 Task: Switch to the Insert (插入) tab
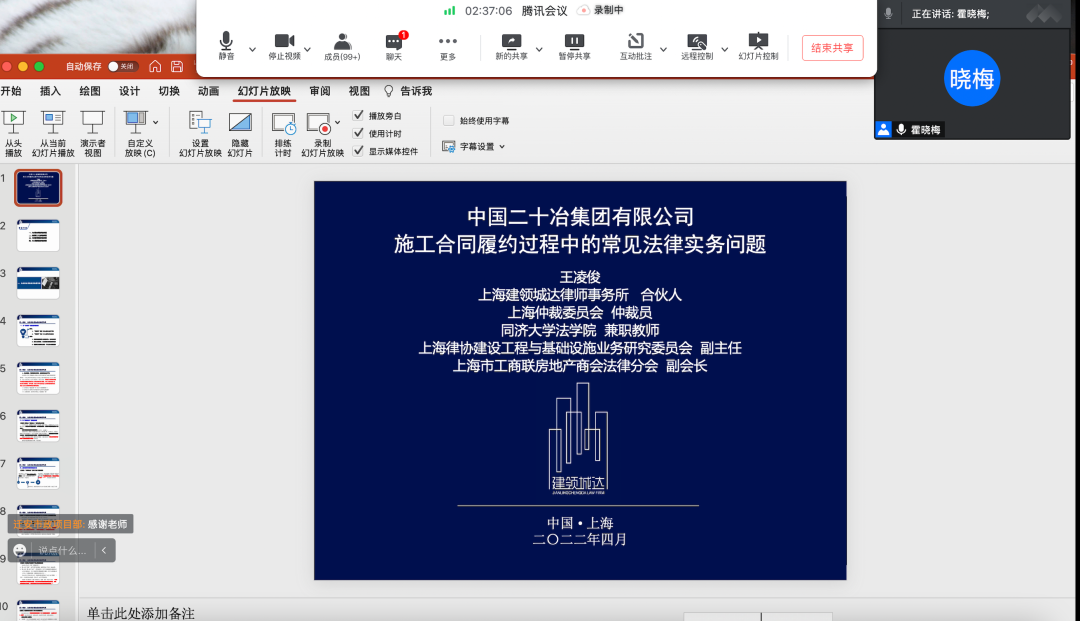50,91
